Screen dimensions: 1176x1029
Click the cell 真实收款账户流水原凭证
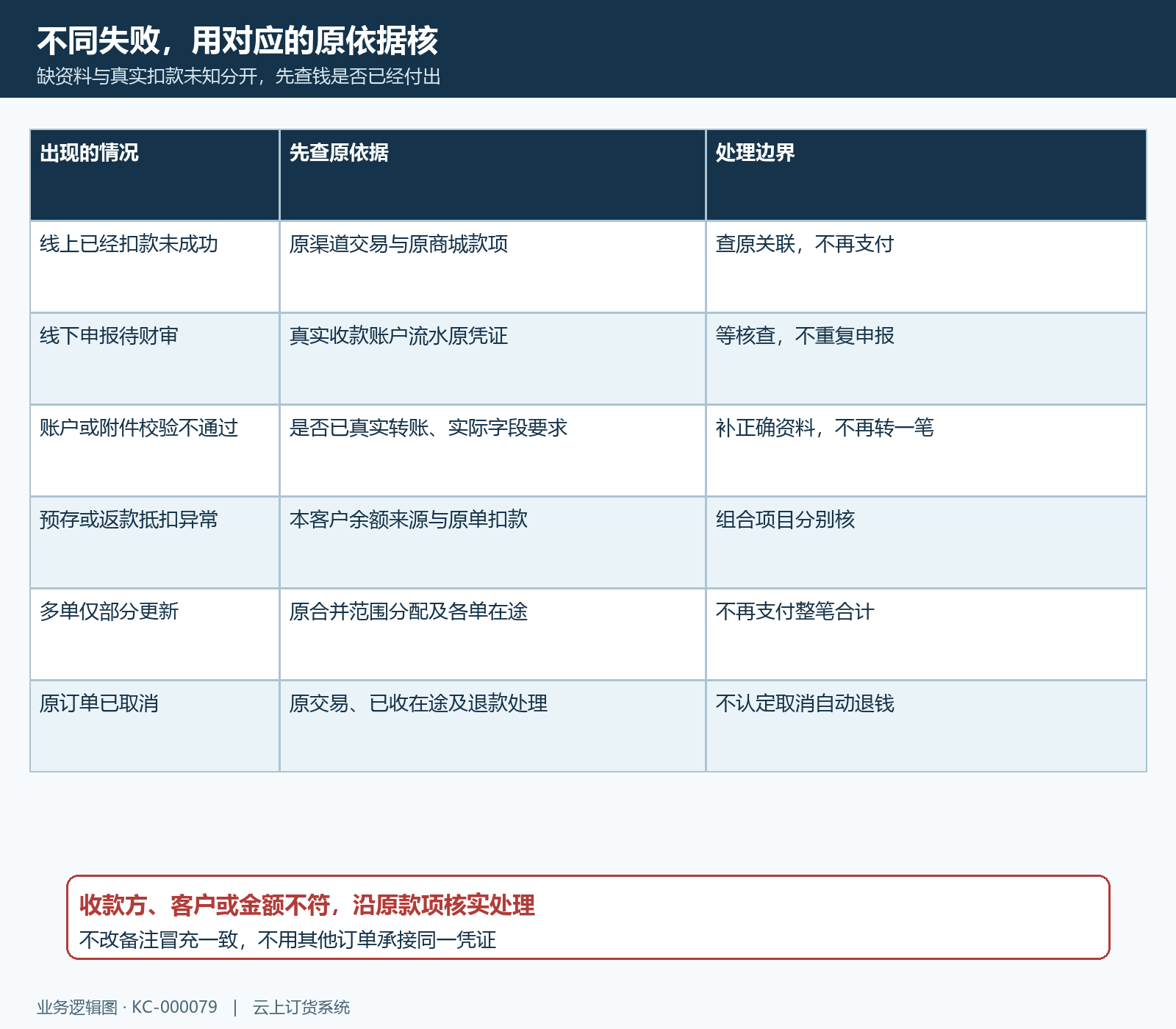click(492, 359)
